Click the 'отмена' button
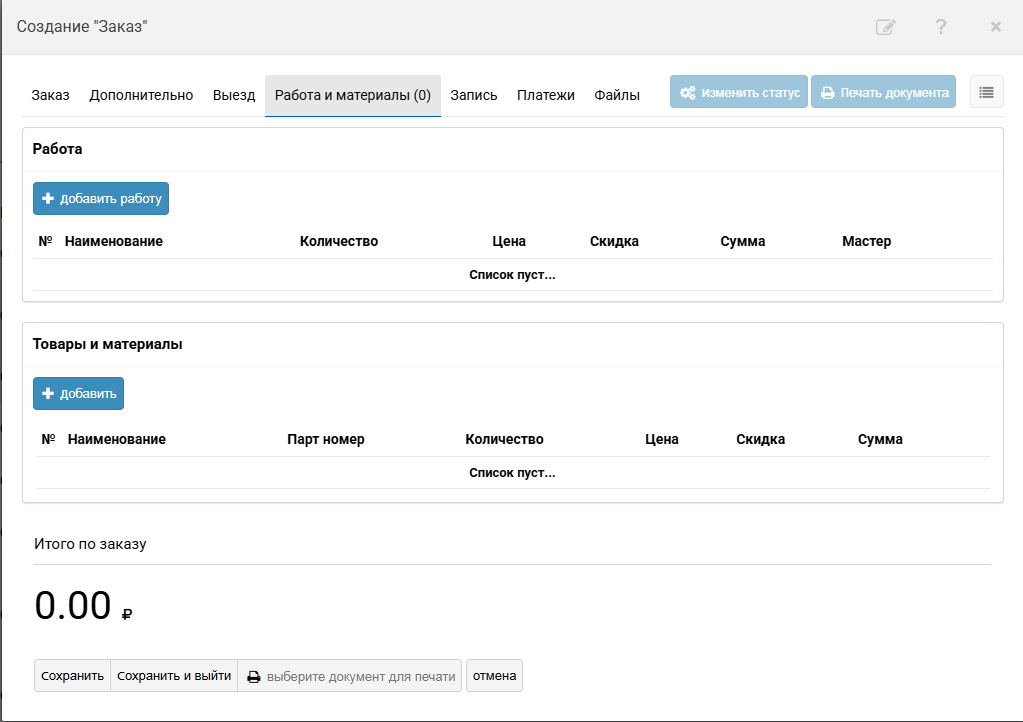 [x=494, y=676]
